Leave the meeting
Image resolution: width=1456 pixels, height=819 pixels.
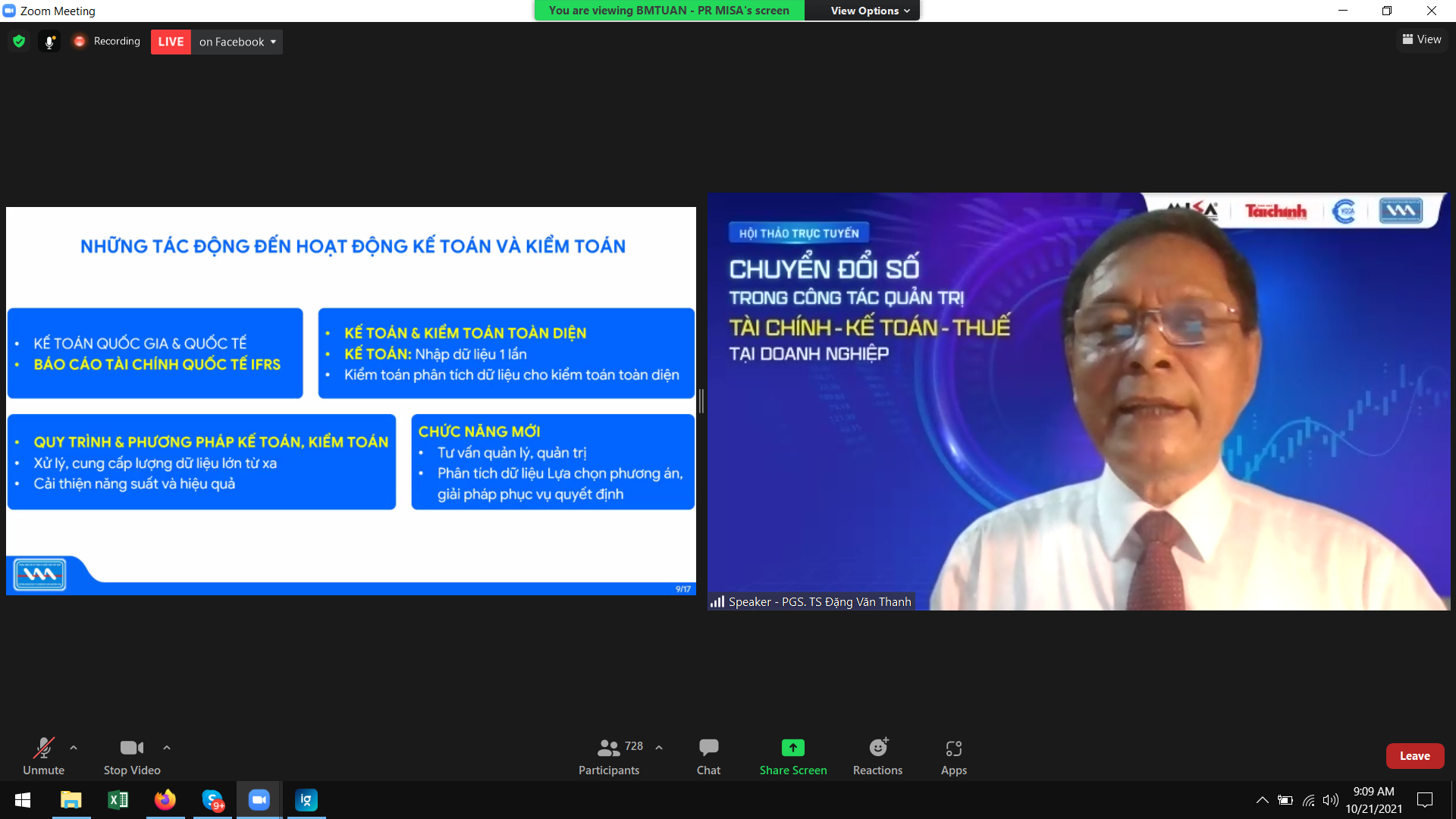[1414, 756]
